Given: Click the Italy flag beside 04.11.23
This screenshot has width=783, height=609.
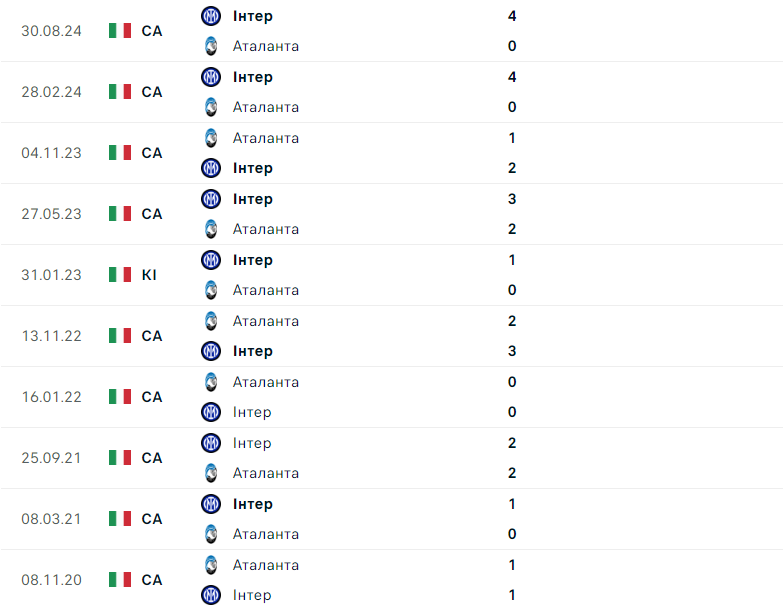Looking at the screenshot, I should [120, 153].
